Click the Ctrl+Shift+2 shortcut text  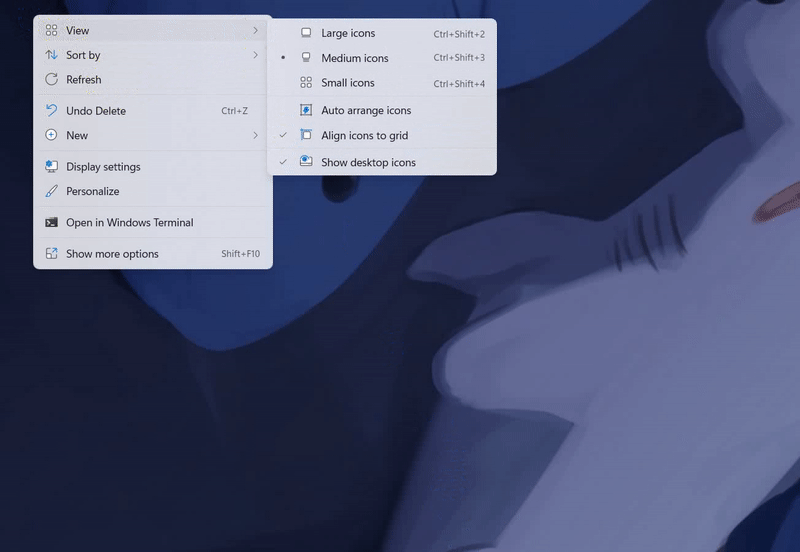(x=459, y=34)
